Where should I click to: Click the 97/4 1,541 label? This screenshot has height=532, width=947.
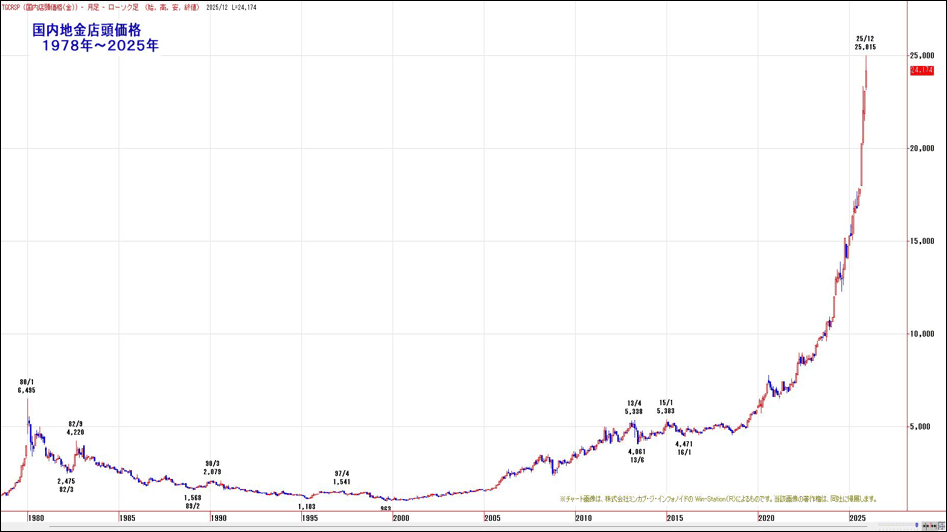[342, 477]
